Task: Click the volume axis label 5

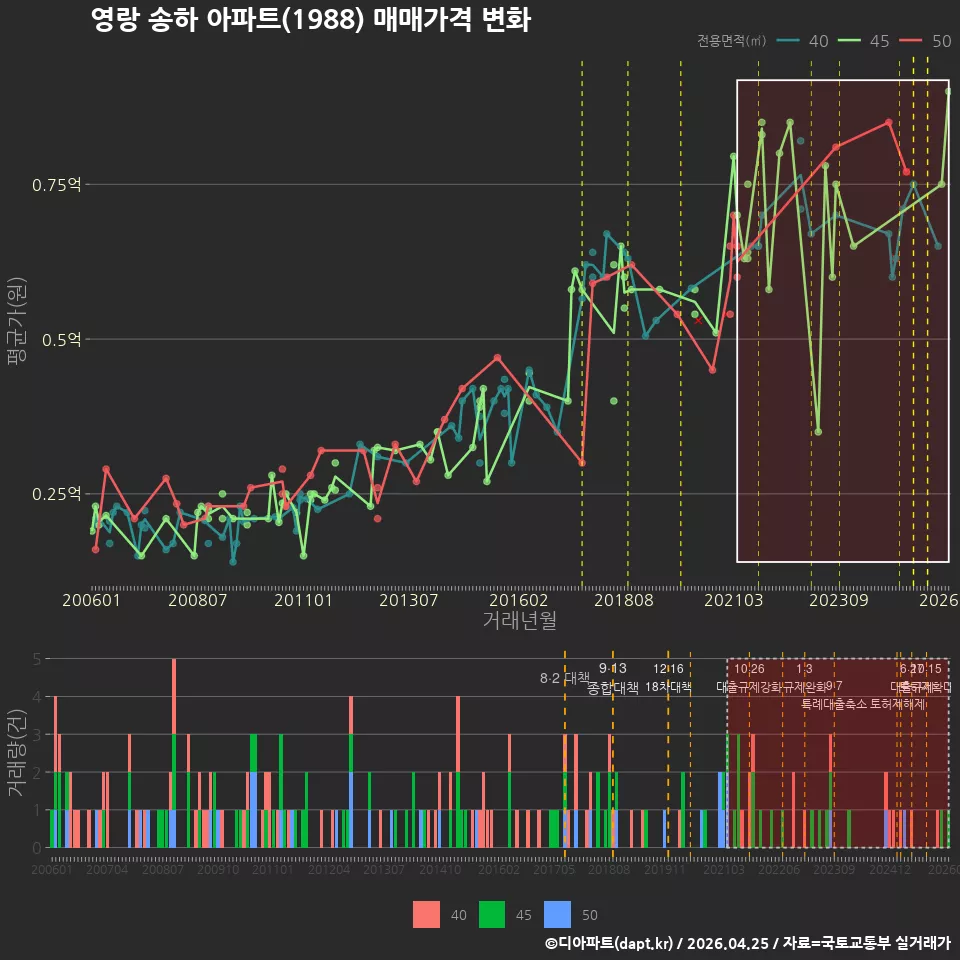Action: pos(37,659)
